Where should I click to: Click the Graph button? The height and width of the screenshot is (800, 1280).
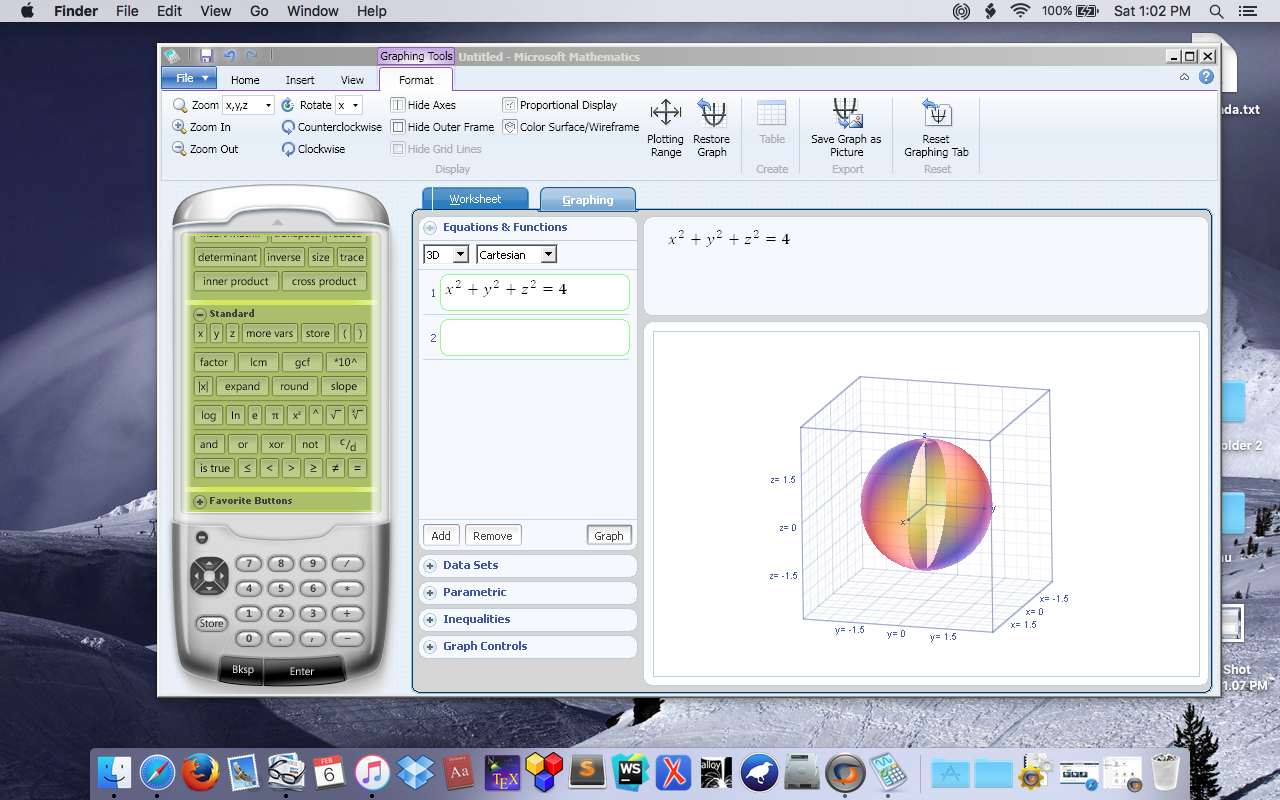click(x=609, y=535)
